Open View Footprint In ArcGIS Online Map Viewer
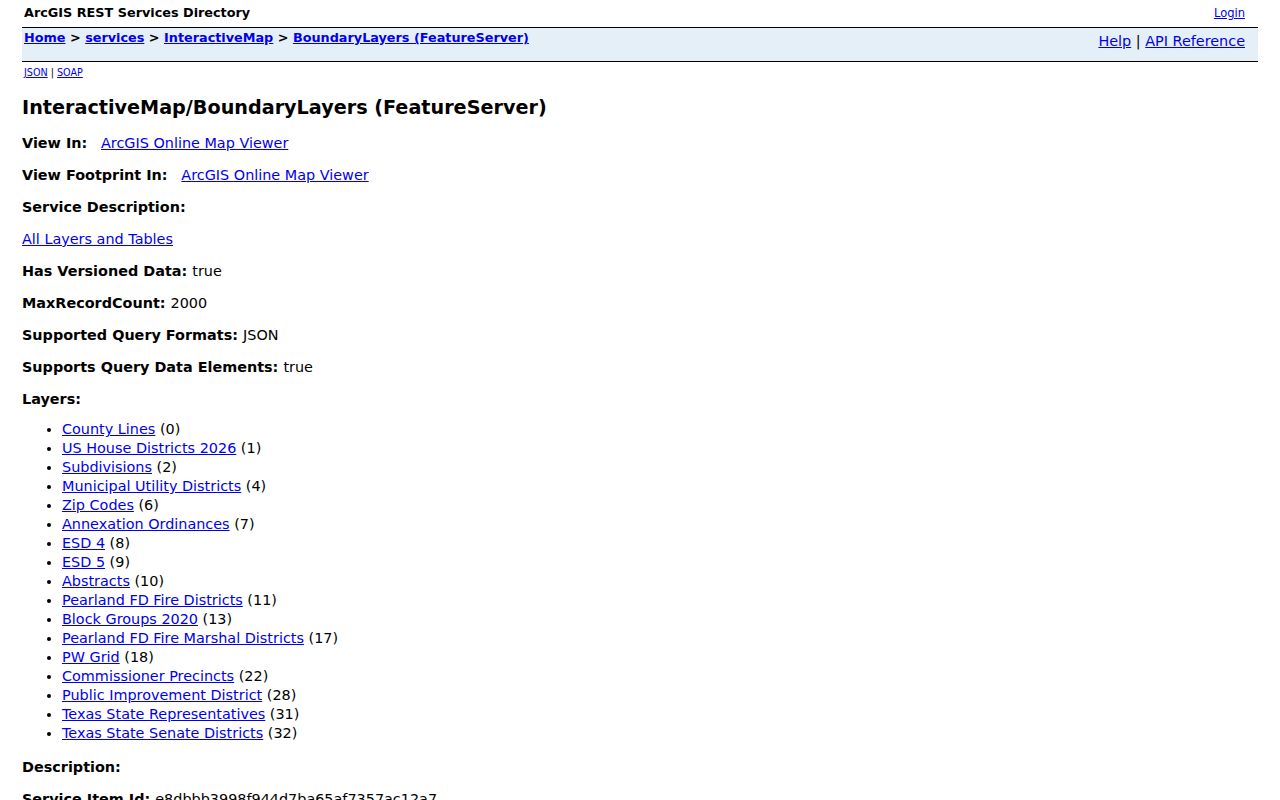1280x800 pixels. point(274,175)
